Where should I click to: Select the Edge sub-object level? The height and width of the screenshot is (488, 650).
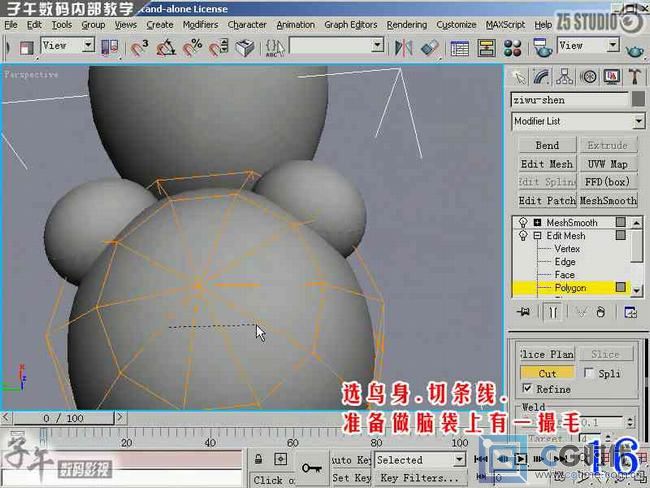click(565, 262)
